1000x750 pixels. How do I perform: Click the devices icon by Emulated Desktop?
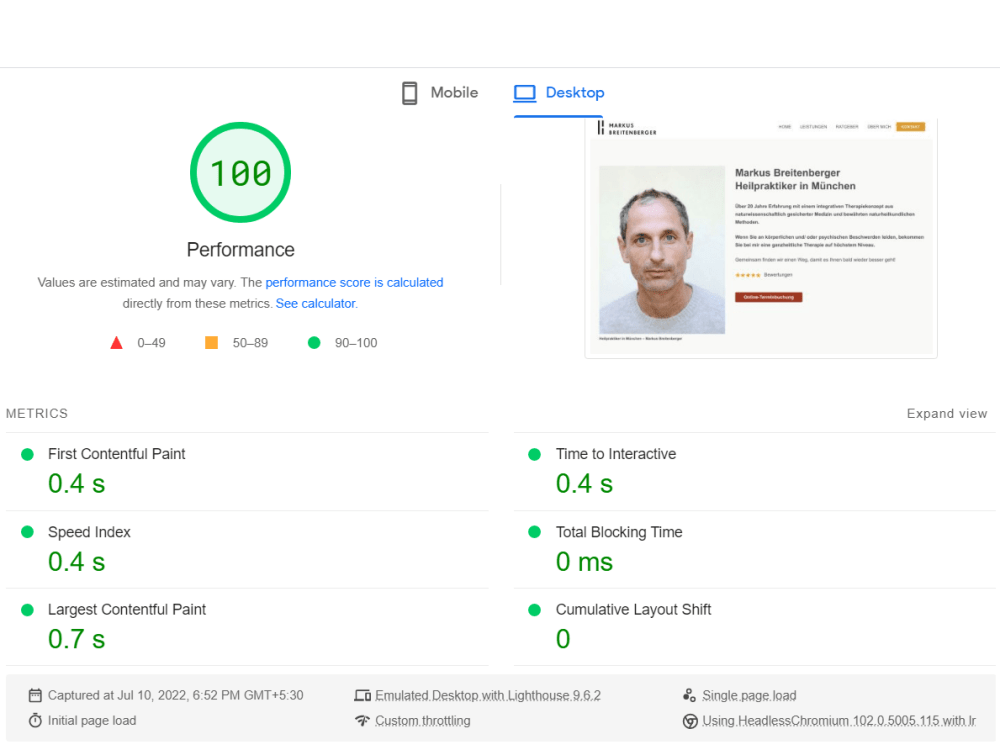[362, 695]
